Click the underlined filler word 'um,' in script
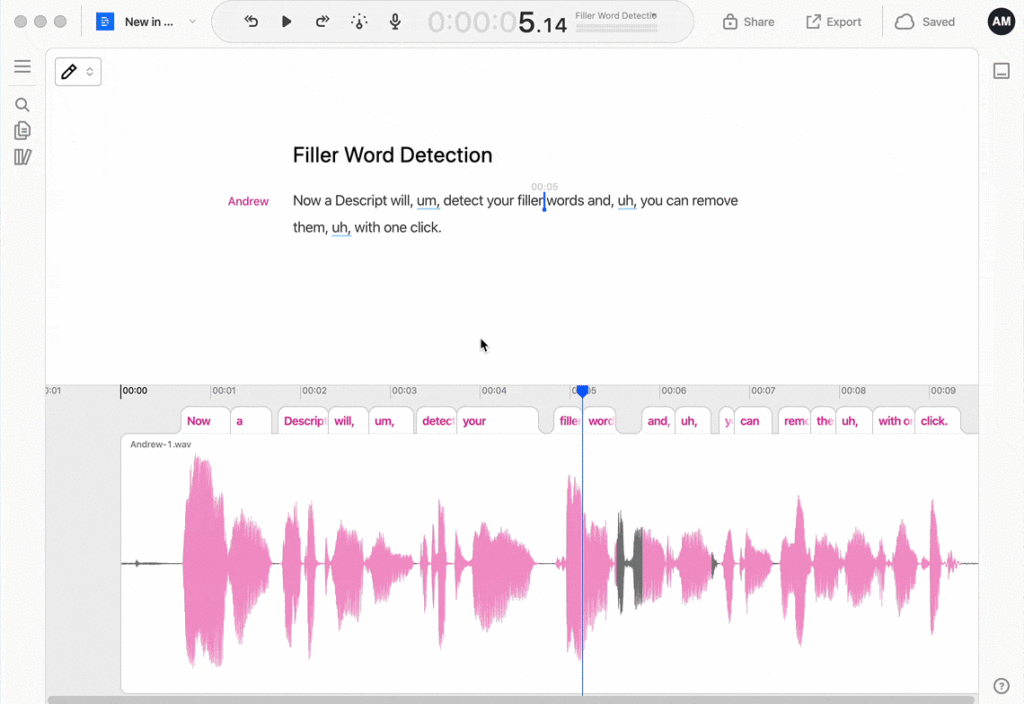The width and height of the screenshot is (1024, 704). pyautogui.click(x=428, y=201)
